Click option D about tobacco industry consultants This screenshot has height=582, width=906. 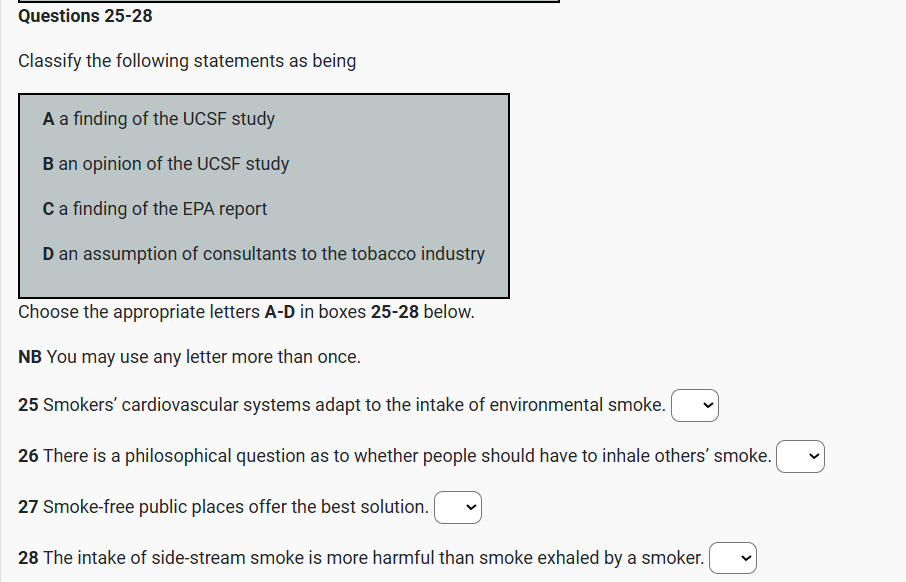(x=264, y=254)
